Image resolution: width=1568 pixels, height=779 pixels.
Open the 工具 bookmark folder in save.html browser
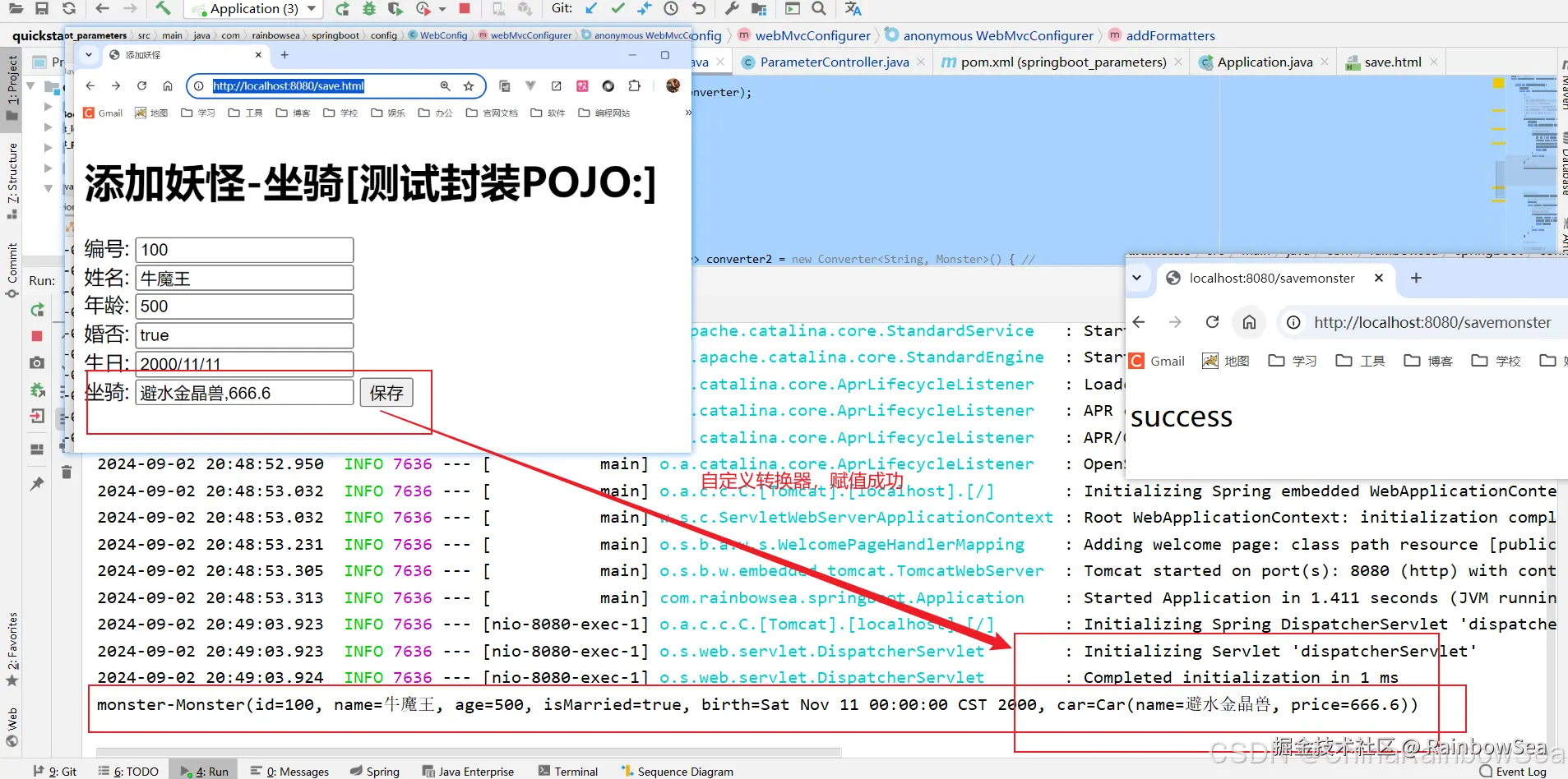pos(245,113)
